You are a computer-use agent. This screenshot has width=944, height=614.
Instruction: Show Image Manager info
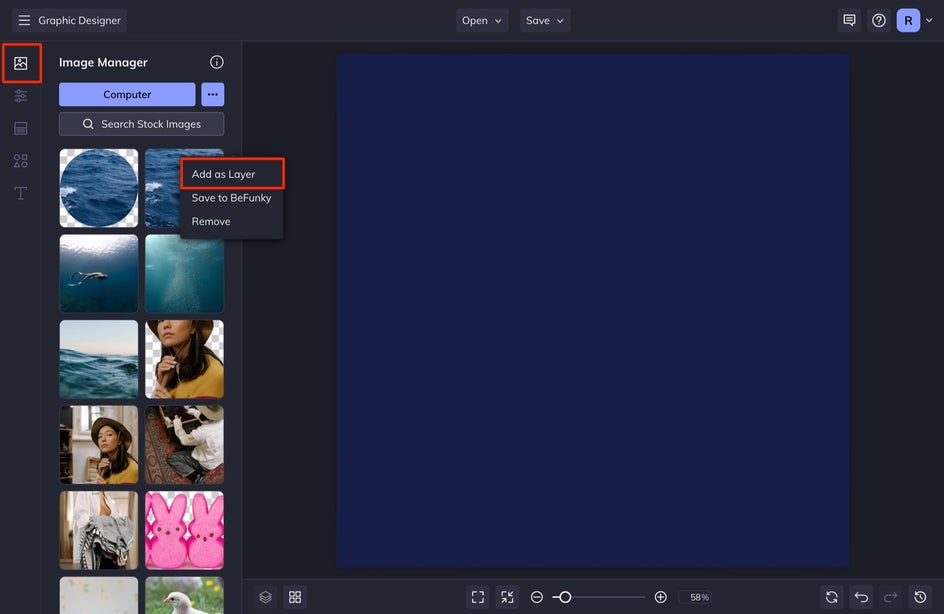click(217, 62)
